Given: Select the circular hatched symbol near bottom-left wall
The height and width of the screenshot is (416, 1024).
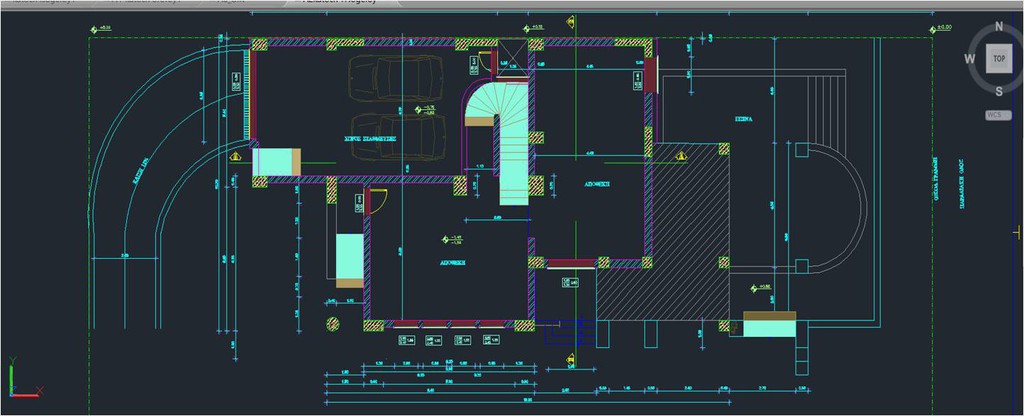Looking at the screenshot, I should tap(332, 323).
